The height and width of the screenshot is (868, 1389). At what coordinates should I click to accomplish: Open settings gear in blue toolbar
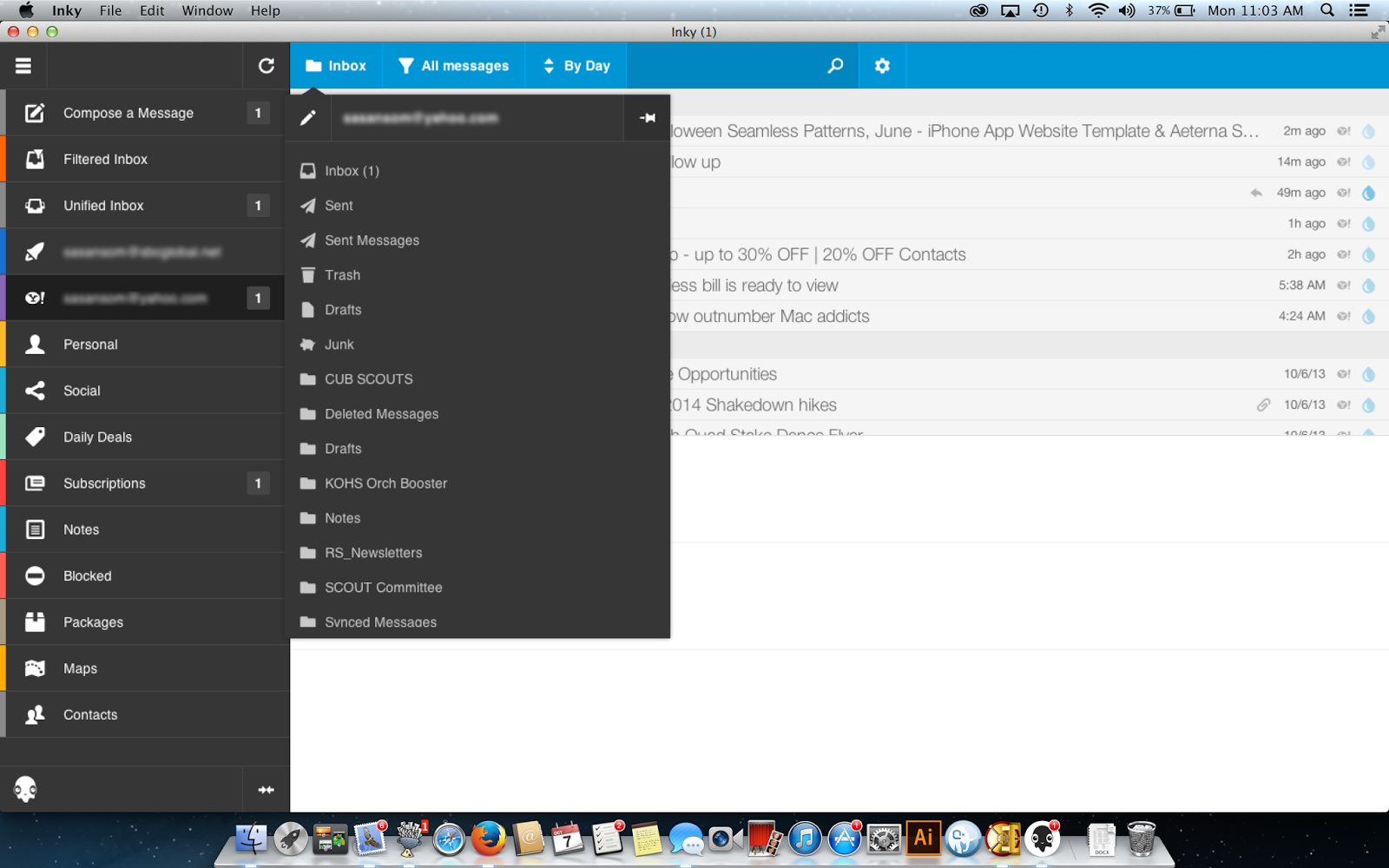pyautogui.click(x=882, y=66)
